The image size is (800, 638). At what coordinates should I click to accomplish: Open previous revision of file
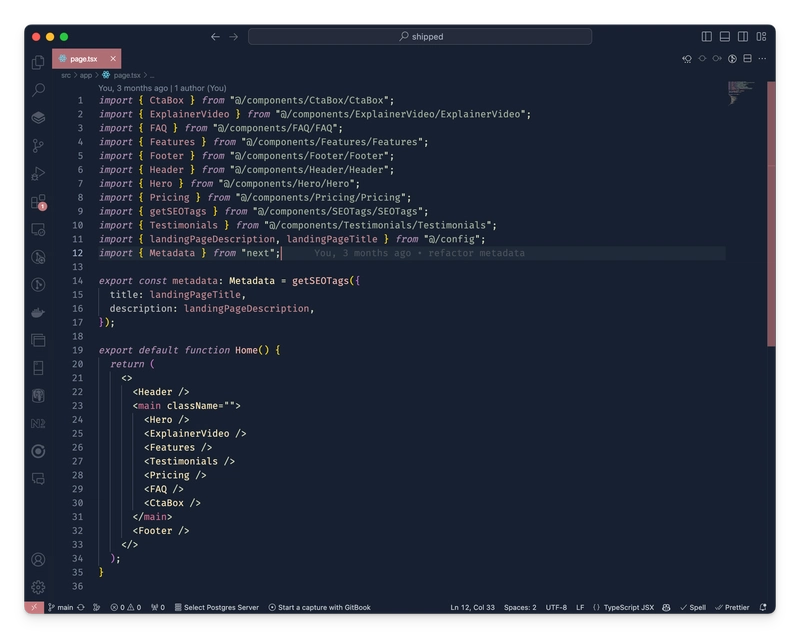pos(687,59)
